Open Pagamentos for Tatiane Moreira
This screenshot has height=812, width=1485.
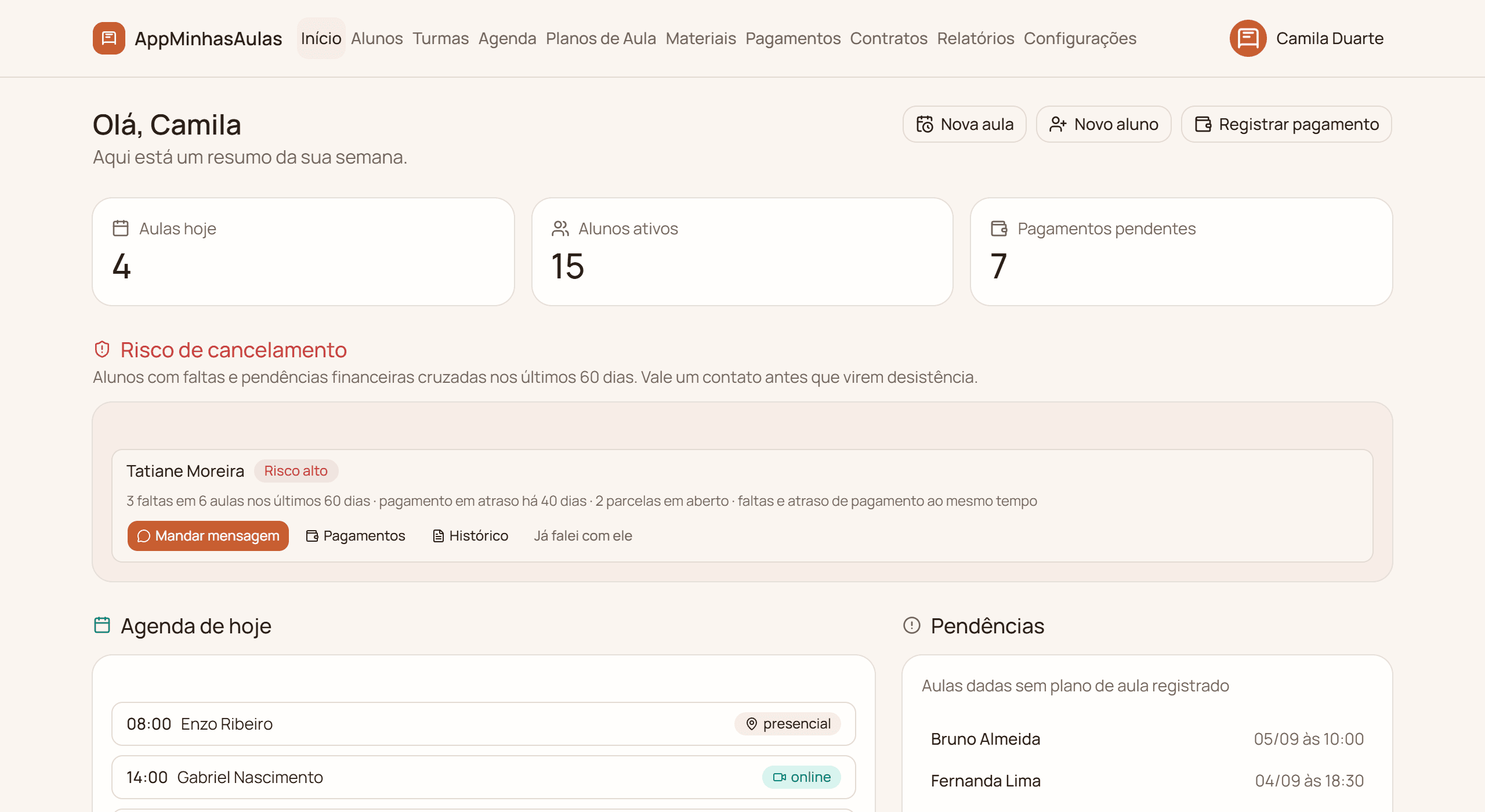coord(356,536)
